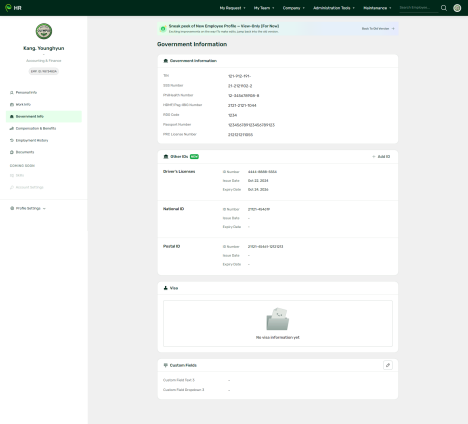The width and height of the screenshot is (468, 424).
Task: Click the Custom Field Dropdown 3 label
Action: coord(183,390)
